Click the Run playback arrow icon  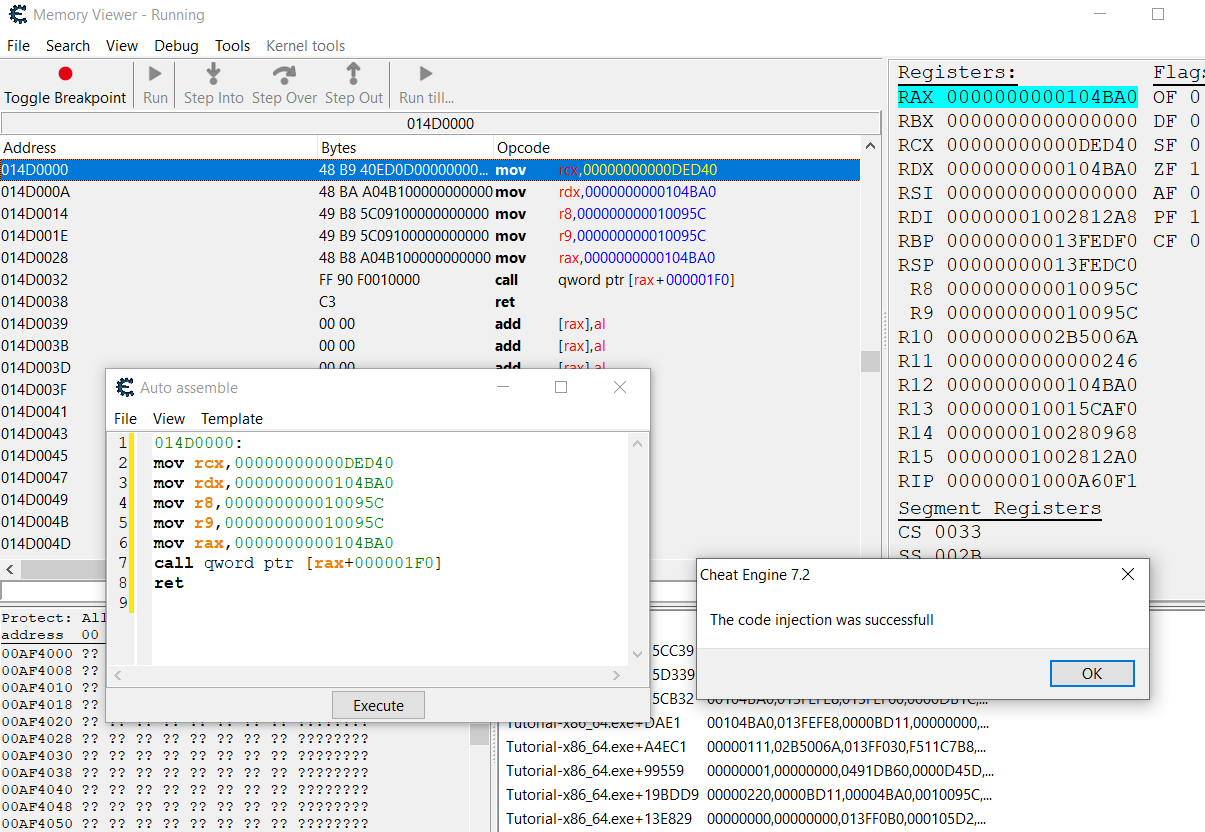pyautogui.click(x=154, y=72)
